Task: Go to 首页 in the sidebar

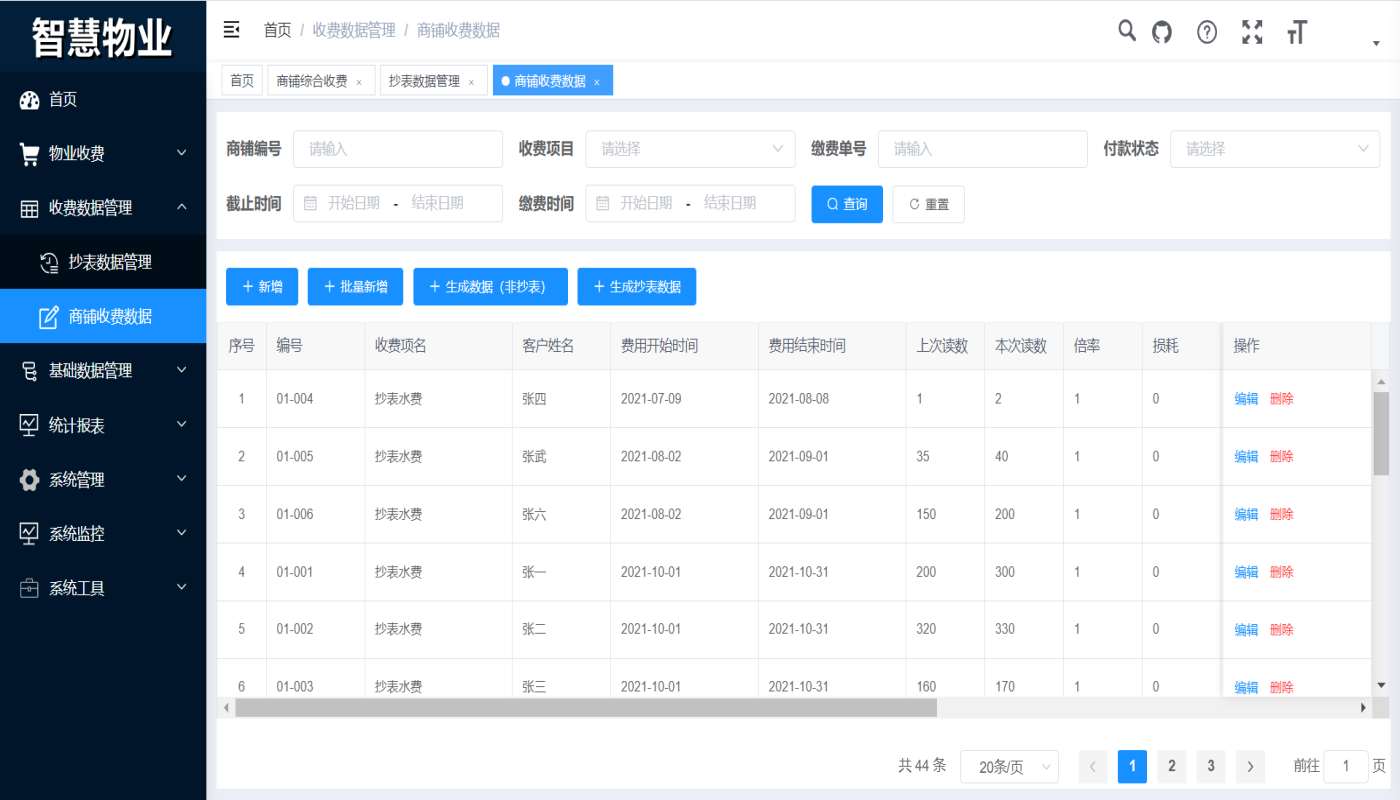Action: [x=103, y=99]
